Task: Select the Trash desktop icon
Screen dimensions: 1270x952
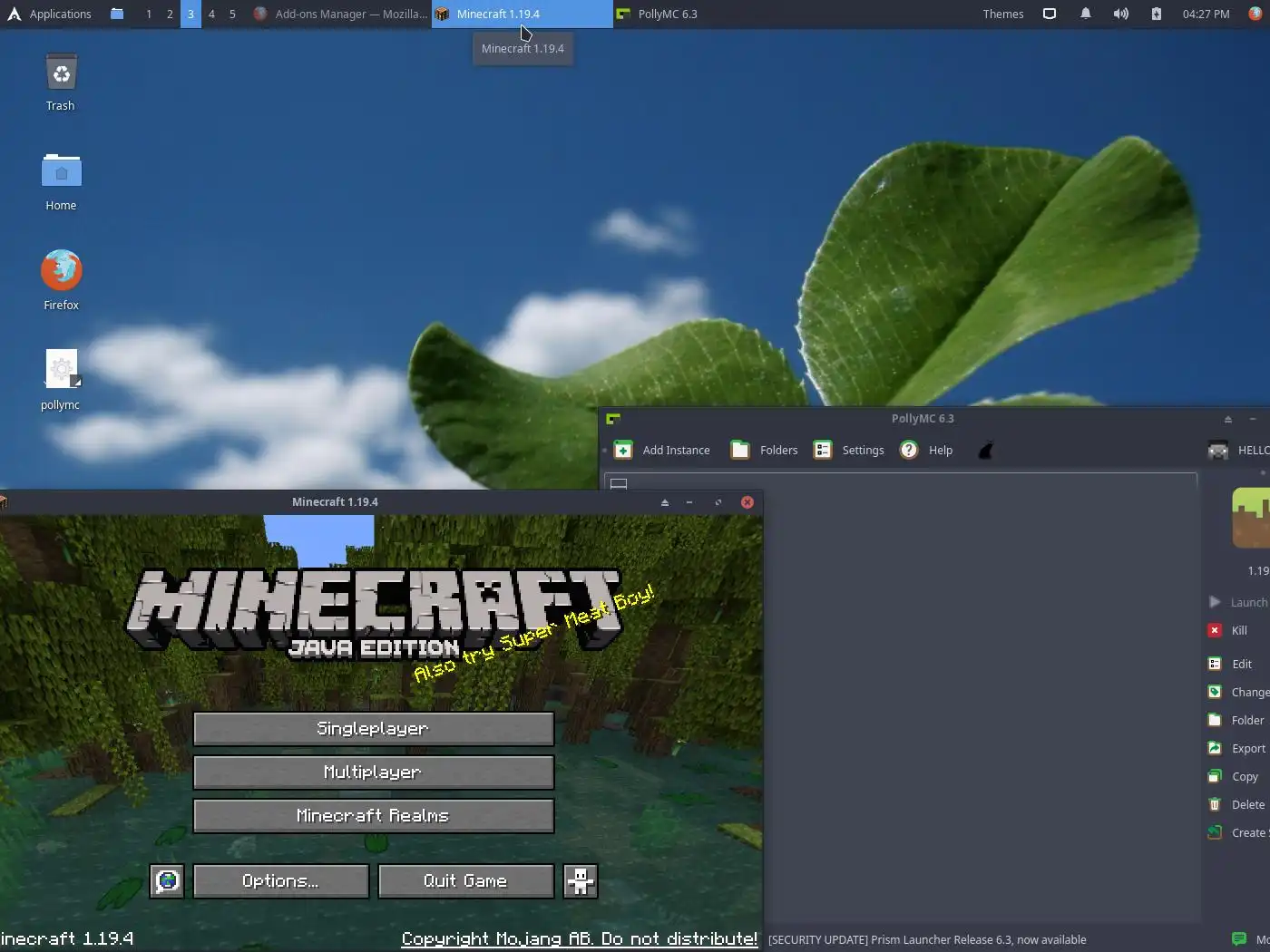Action: click(x=61, y=83)
